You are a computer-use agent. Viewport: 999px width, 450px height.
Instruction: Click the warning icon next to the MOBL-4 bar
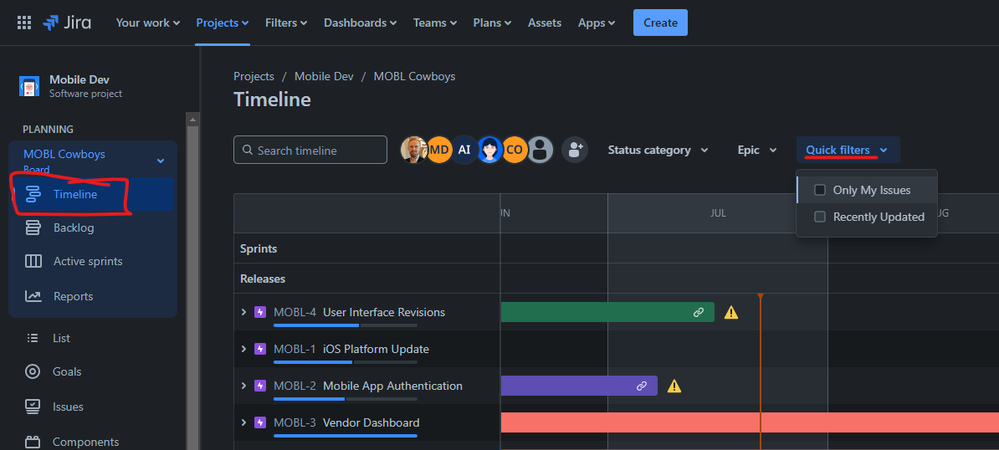731,312
